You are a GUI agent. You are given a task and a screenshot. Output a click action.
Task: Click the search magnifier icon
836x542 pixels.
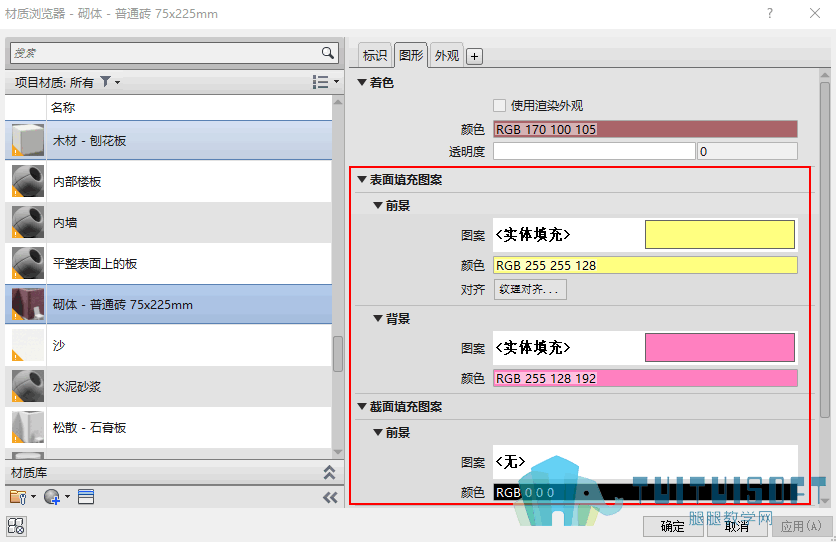coord(327,53)
